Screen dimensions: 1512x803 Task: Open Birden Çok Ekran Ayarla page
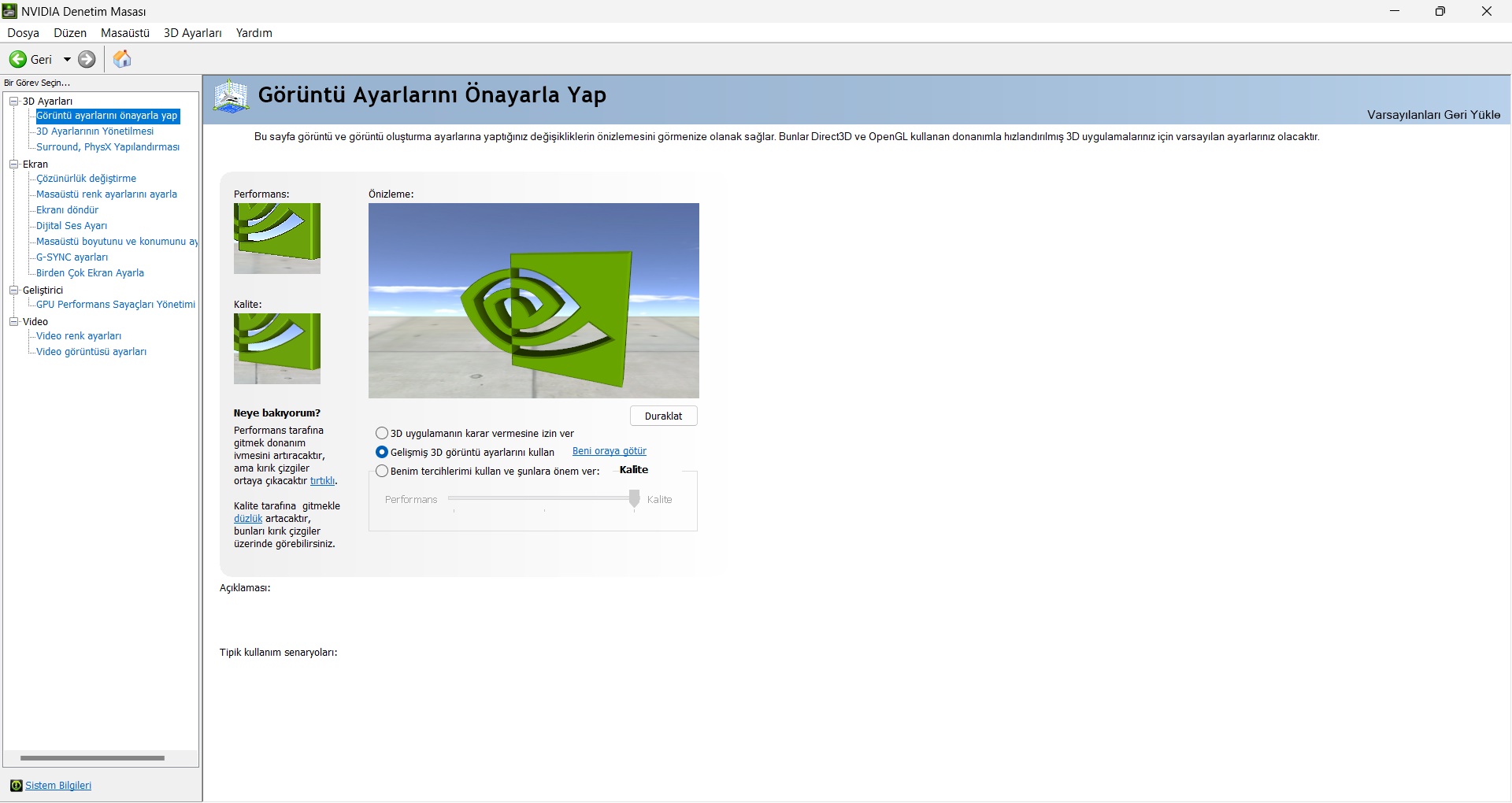90,273
